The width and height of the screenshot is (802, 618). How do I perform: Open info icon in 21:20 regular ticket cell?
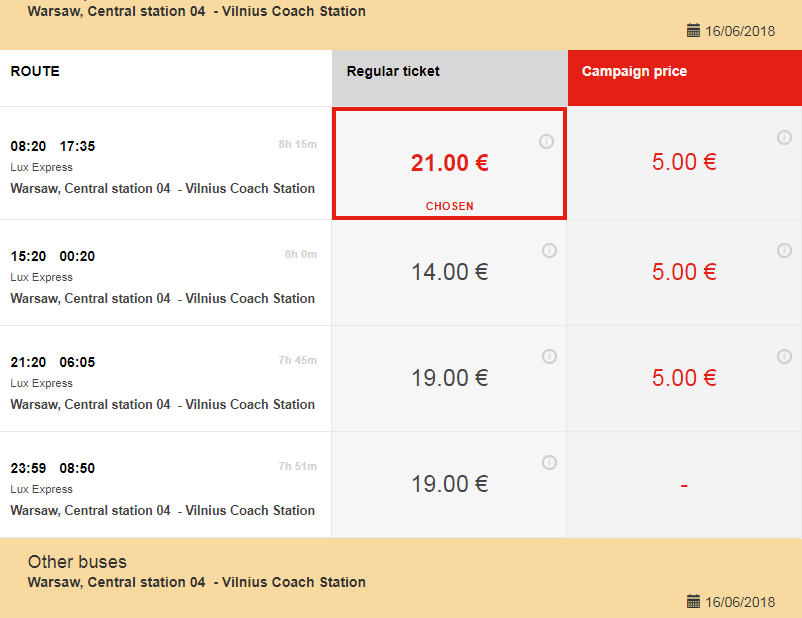pyautogui.click(x=549, y=357)
